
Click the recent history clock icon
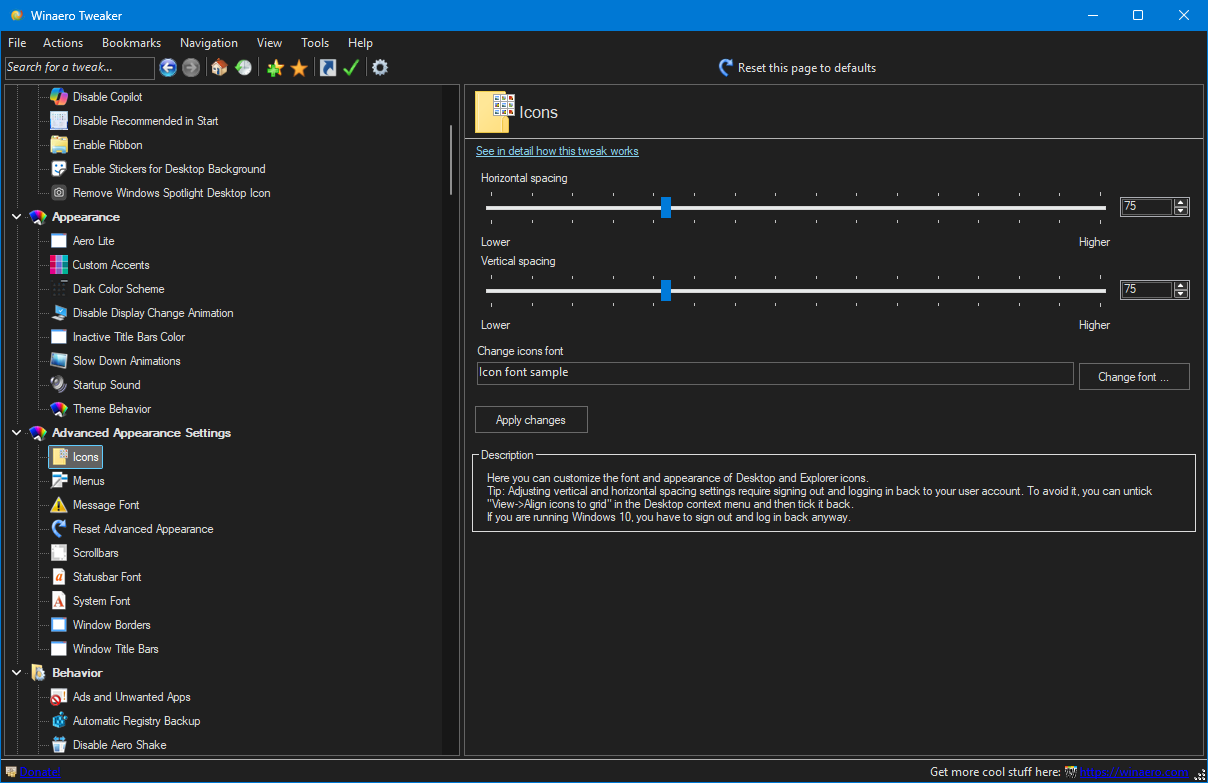pos(243,68)
